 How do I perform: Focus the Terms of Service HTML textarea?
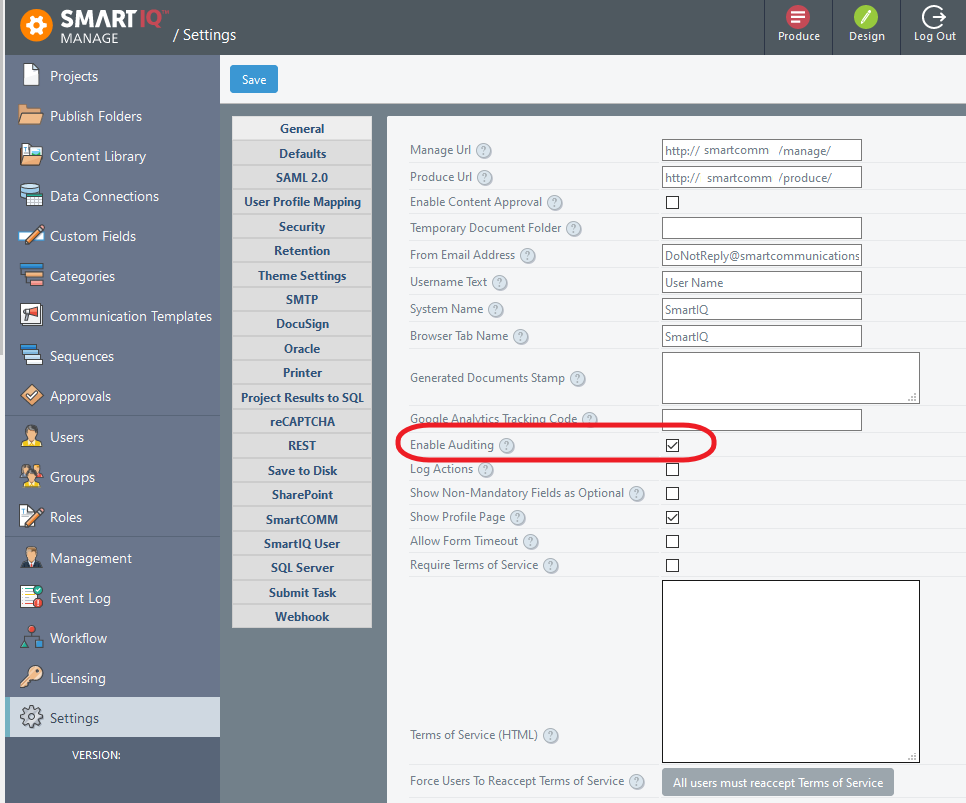(x=790, y=671)
